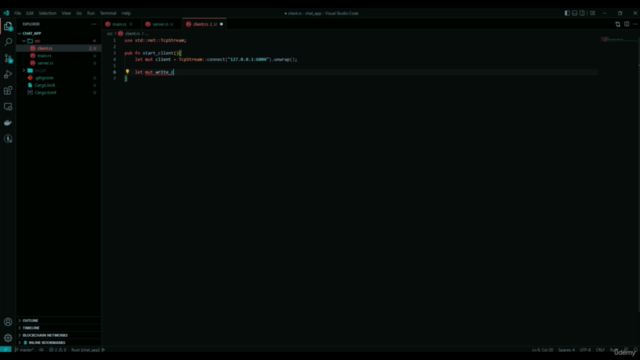This screenshot has height=360, width=640.
Task: Open the File menu
Action: pyautogui.click(x=18, y=13)
